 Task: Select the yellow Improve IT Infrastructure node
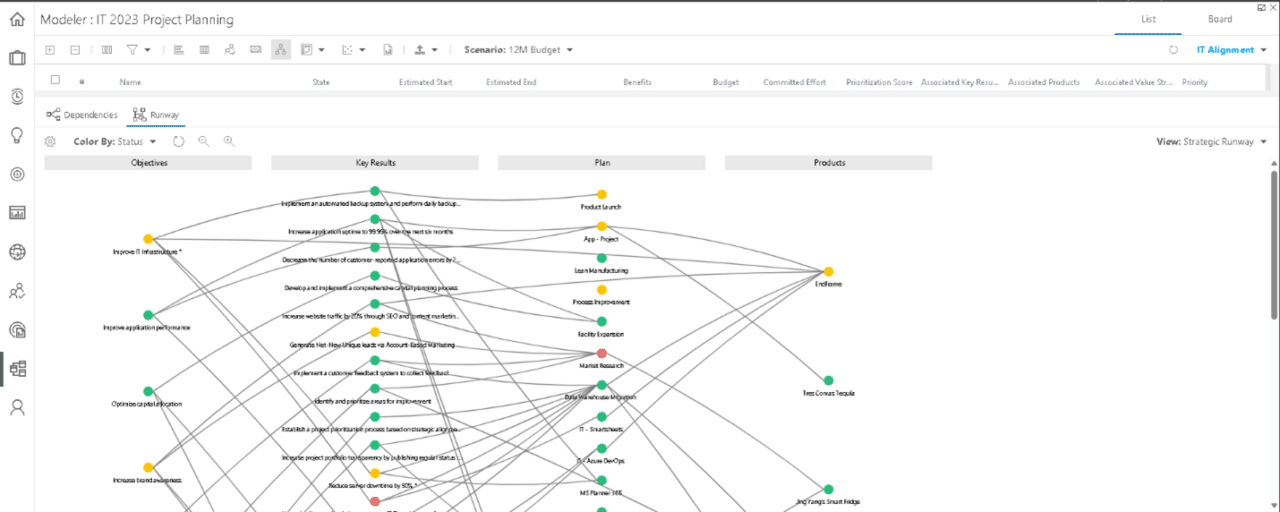(148, 239)
